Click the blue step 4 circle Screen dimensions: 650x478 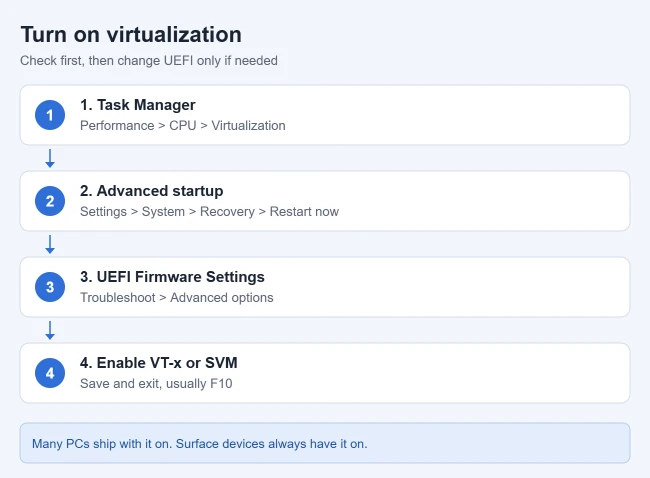(x=50, y=373)
